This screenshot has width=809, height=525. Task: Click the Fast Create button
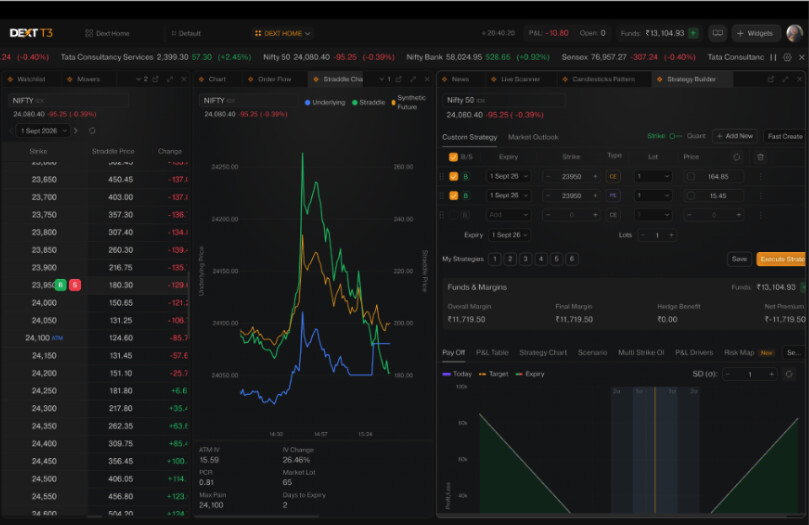pos(785,136)
